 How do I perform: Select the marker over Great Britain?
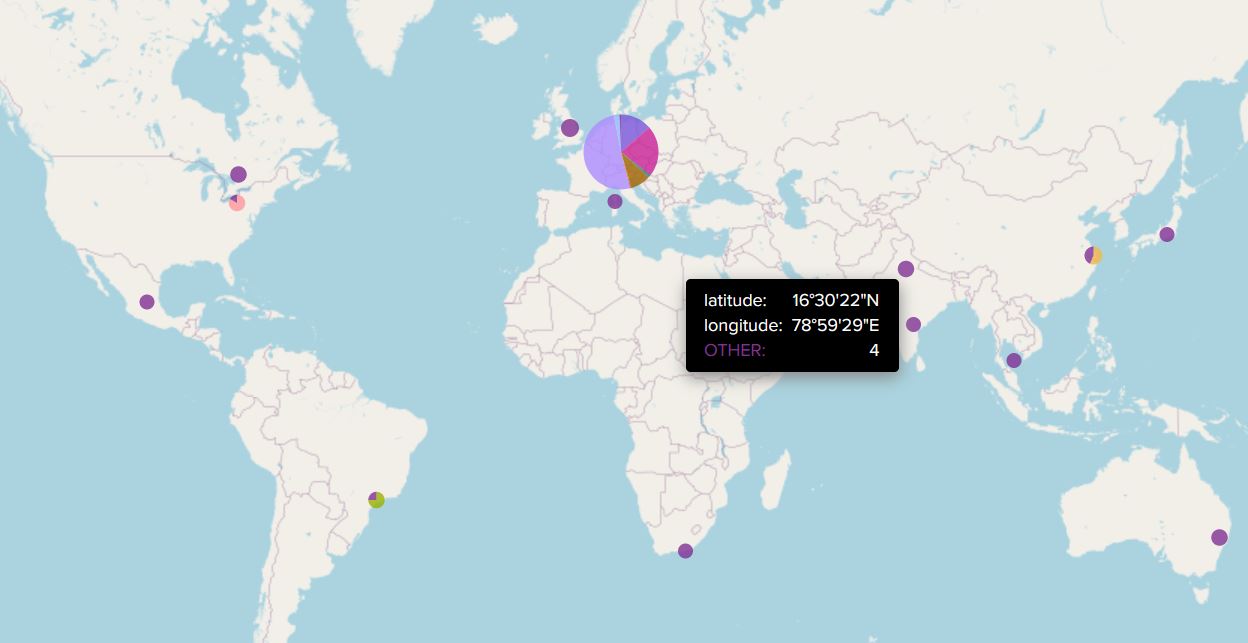click(569, 127)
